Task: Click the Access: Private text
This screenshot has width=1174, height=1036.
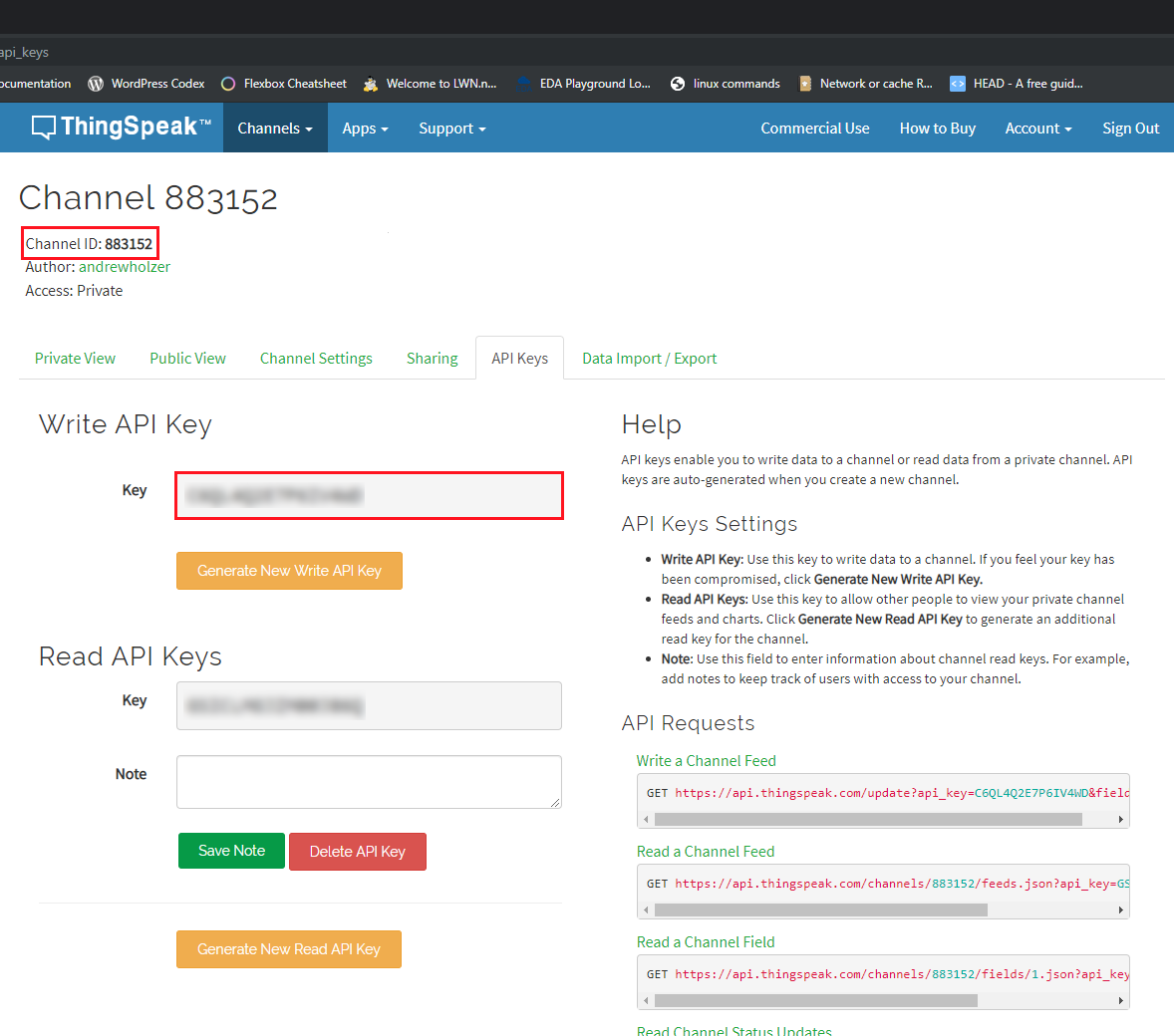Action: click(x=74, y=291)
